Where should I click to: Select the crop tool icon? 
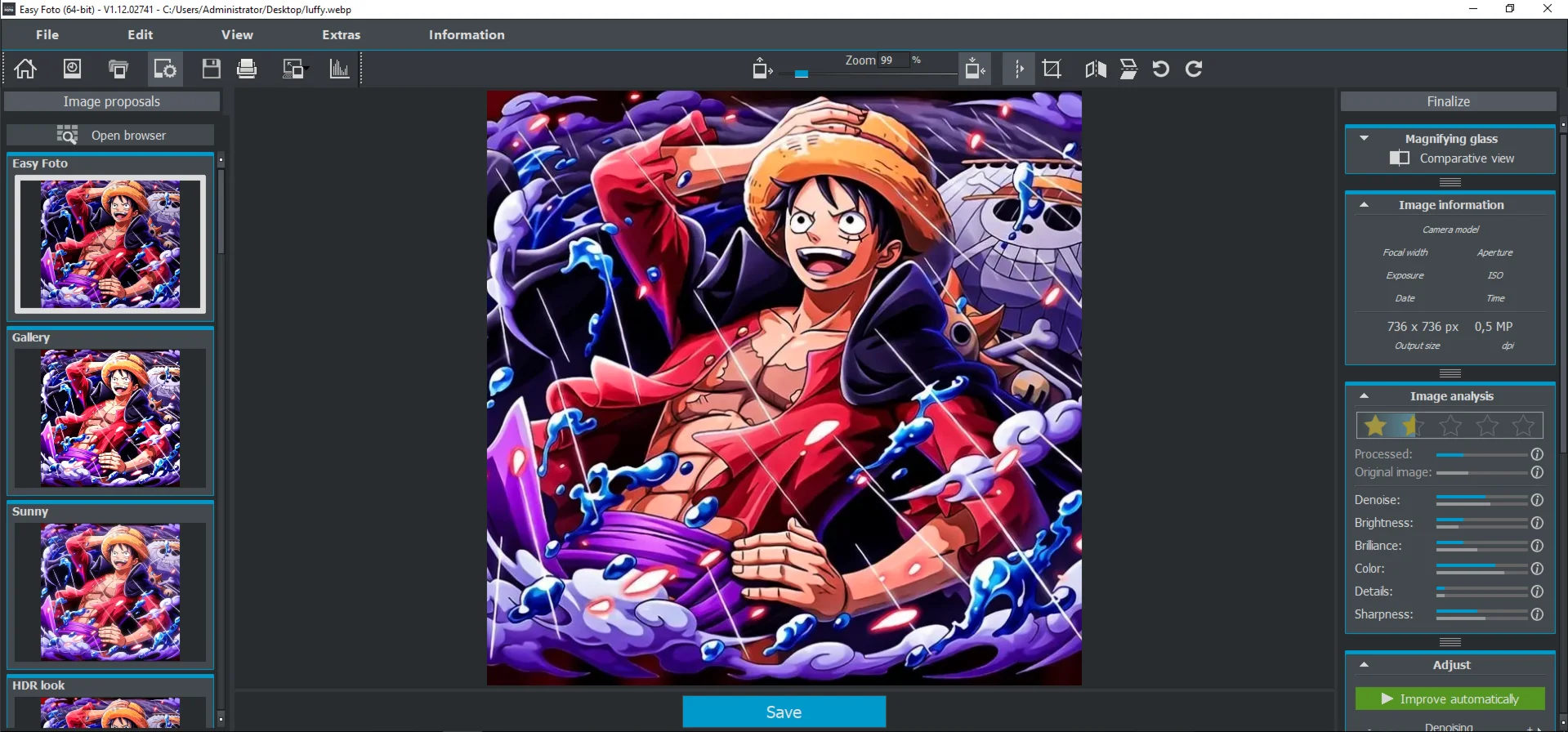click(x=1052, y=69)
